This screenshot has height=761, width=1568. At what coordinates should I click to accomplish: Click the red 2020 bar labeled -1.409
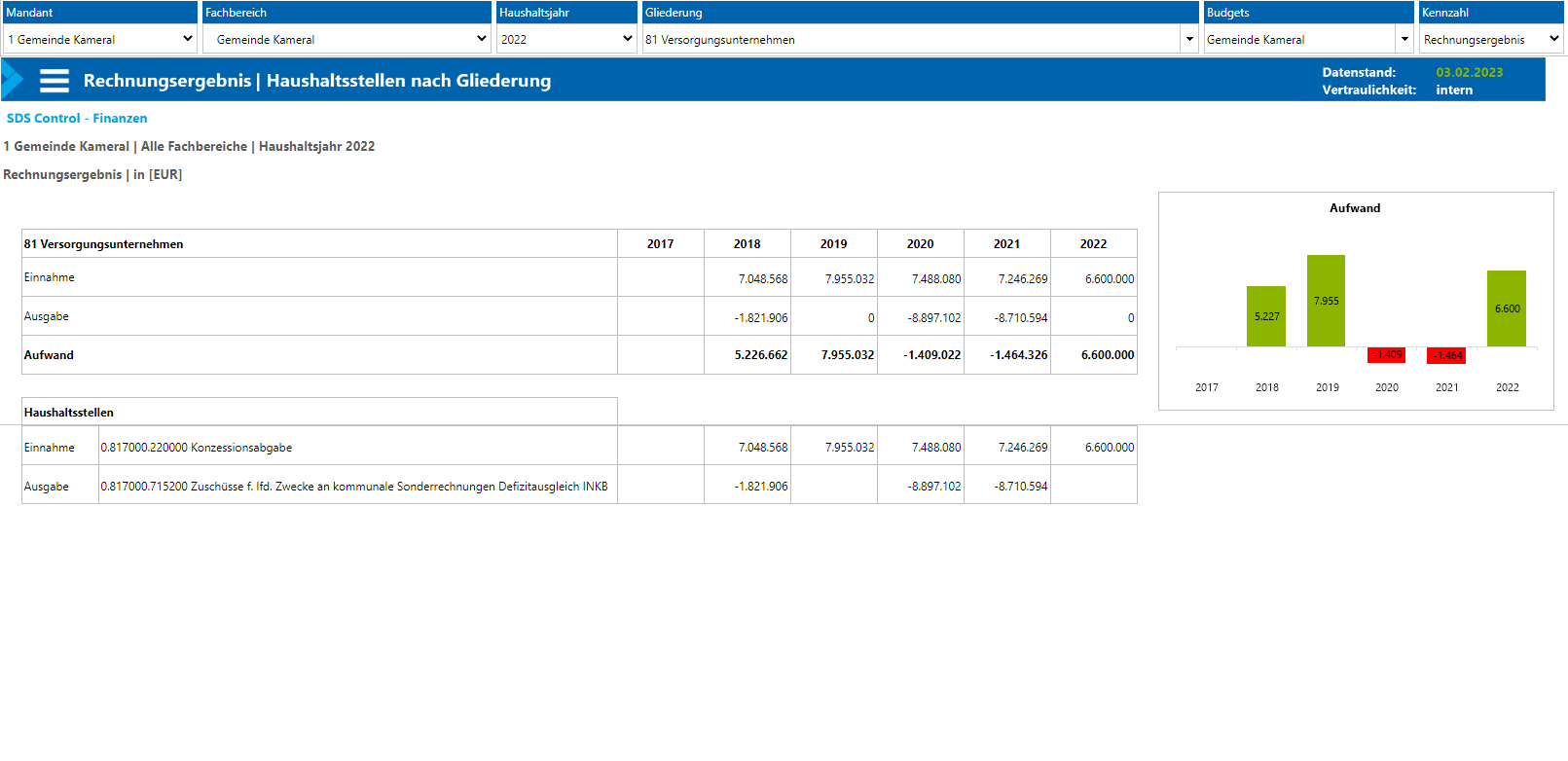(1386, 354)
